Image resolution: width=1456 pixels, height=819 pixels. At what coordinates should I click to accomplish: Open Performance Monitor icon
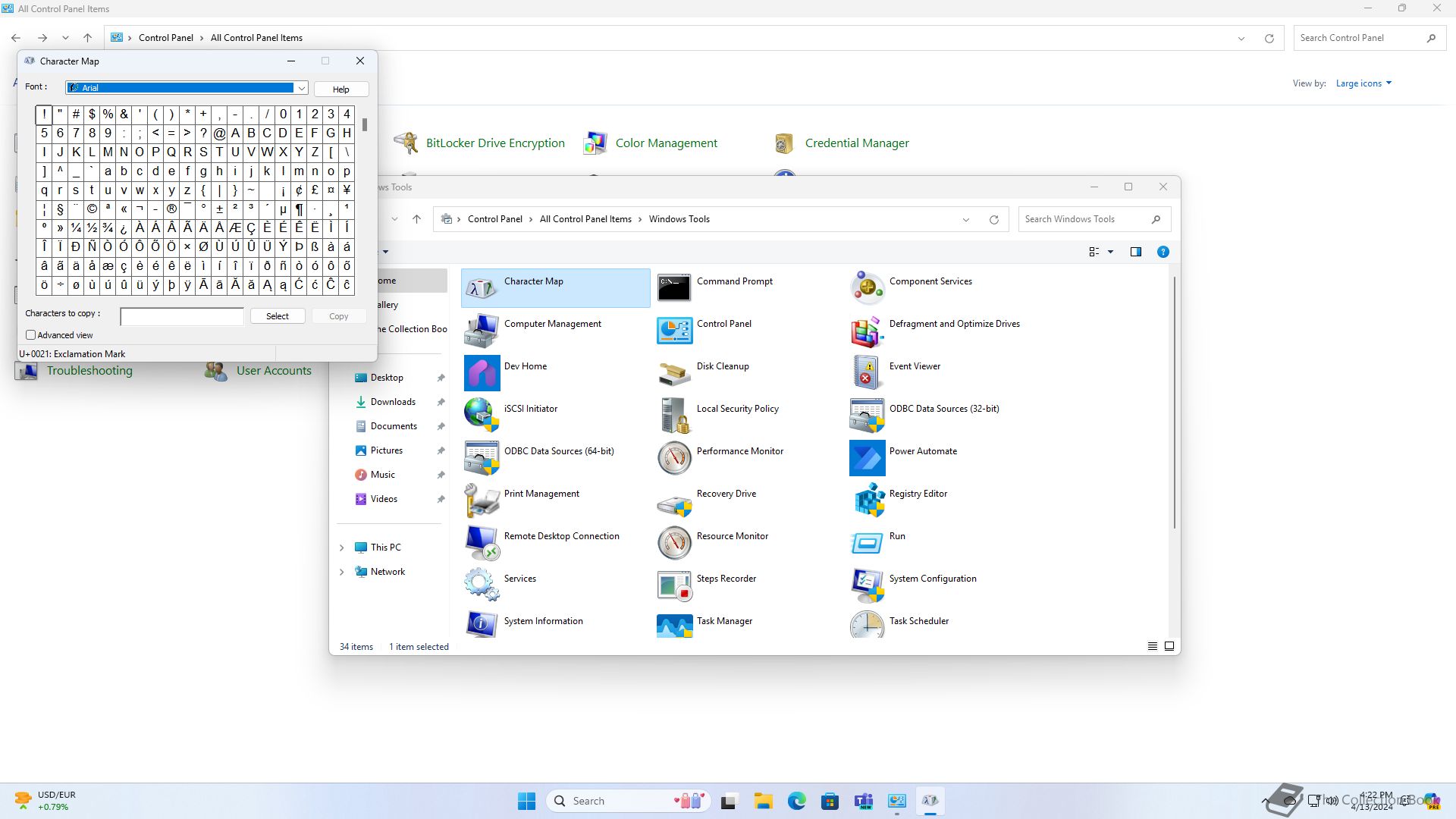pos(673,458)
